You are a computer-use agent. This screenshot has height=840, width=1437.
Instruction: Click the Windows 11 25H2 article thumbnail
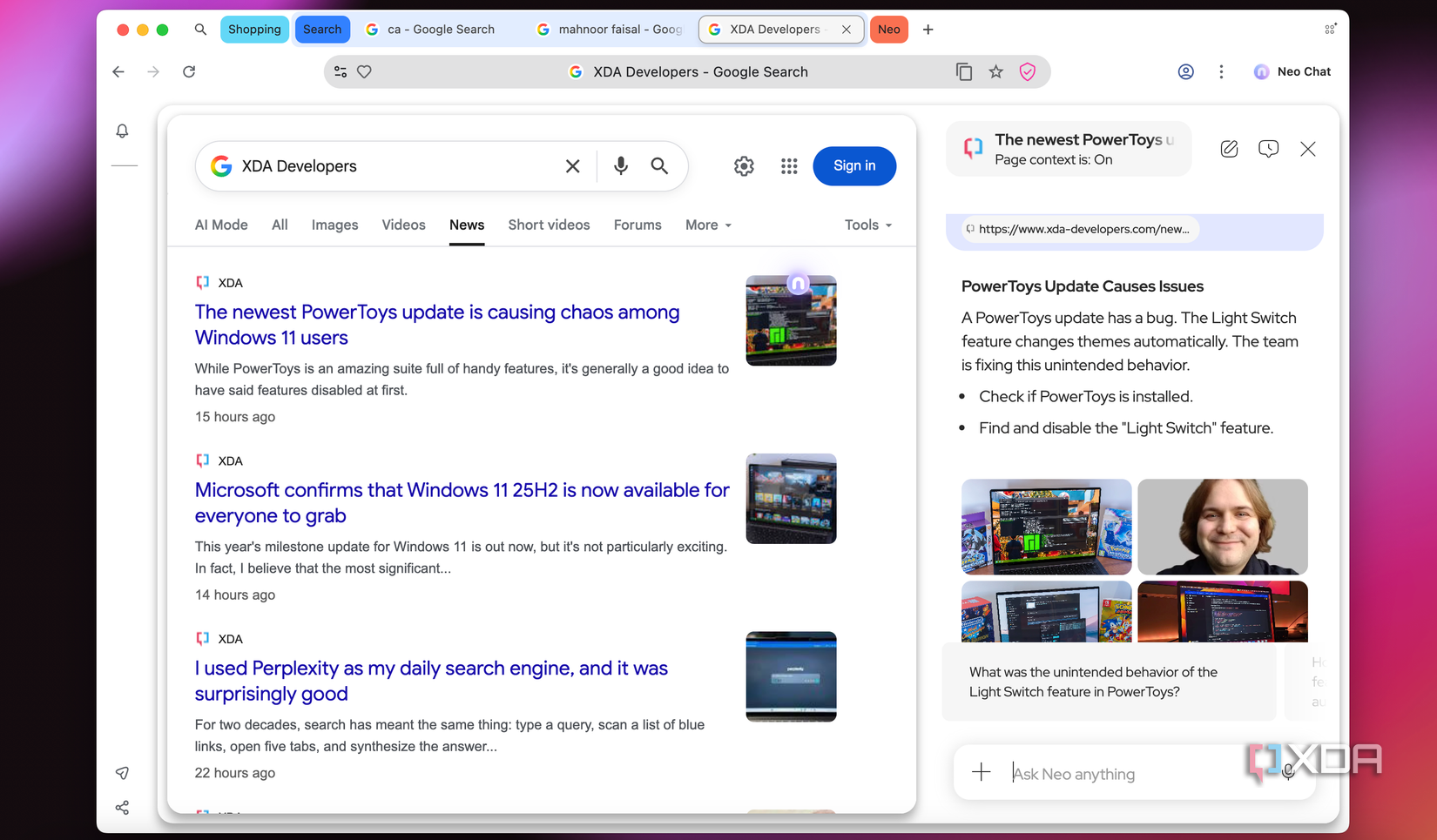point(791,499)
